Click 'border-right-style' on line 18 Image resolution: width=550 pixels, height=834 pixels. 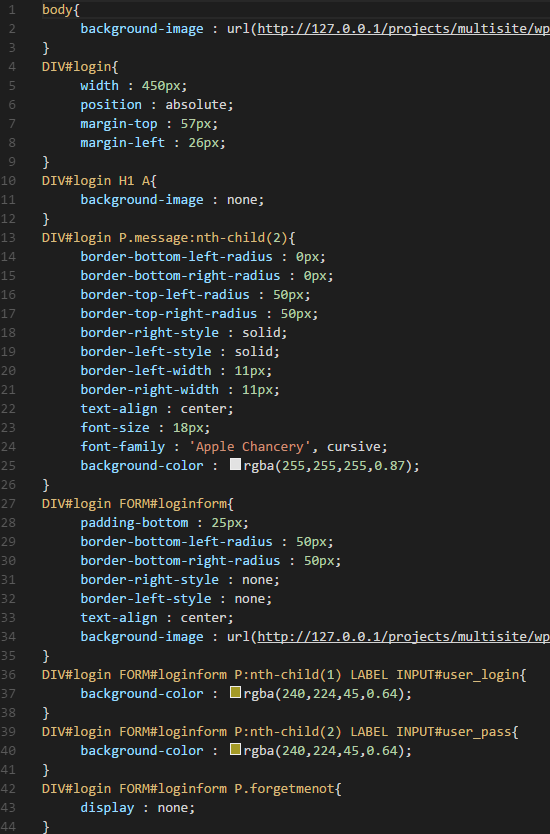pyautogui.click(x=149, y=333)
